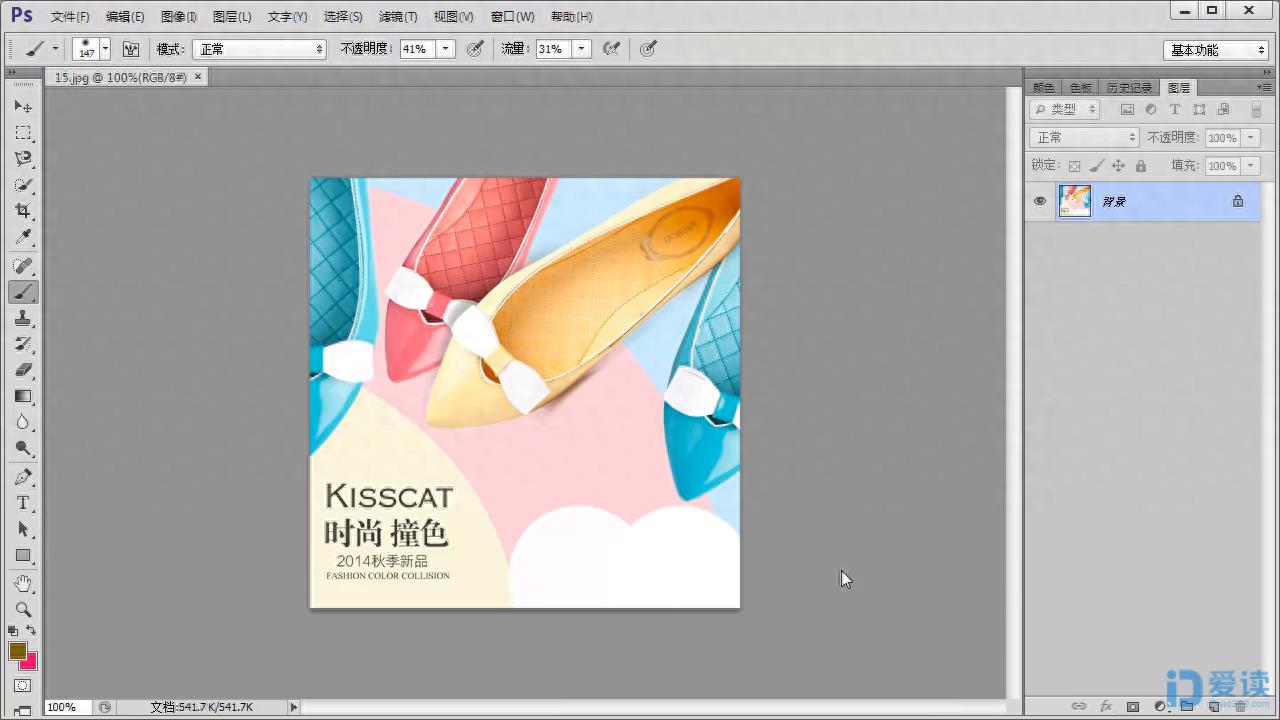Toggle shape layer filter
This screenshot has width=1280, height=720.
pyautogui.click(x=1199, y=110)
